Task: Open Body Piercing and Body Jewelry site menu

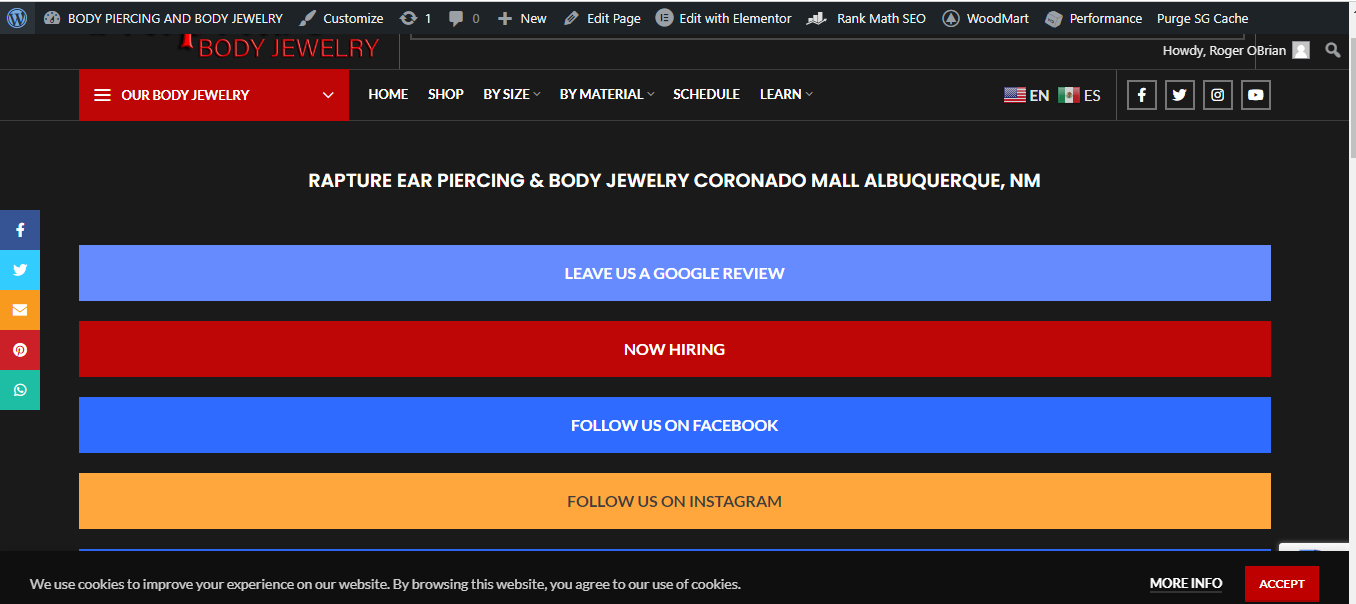Action: [163, 18]
